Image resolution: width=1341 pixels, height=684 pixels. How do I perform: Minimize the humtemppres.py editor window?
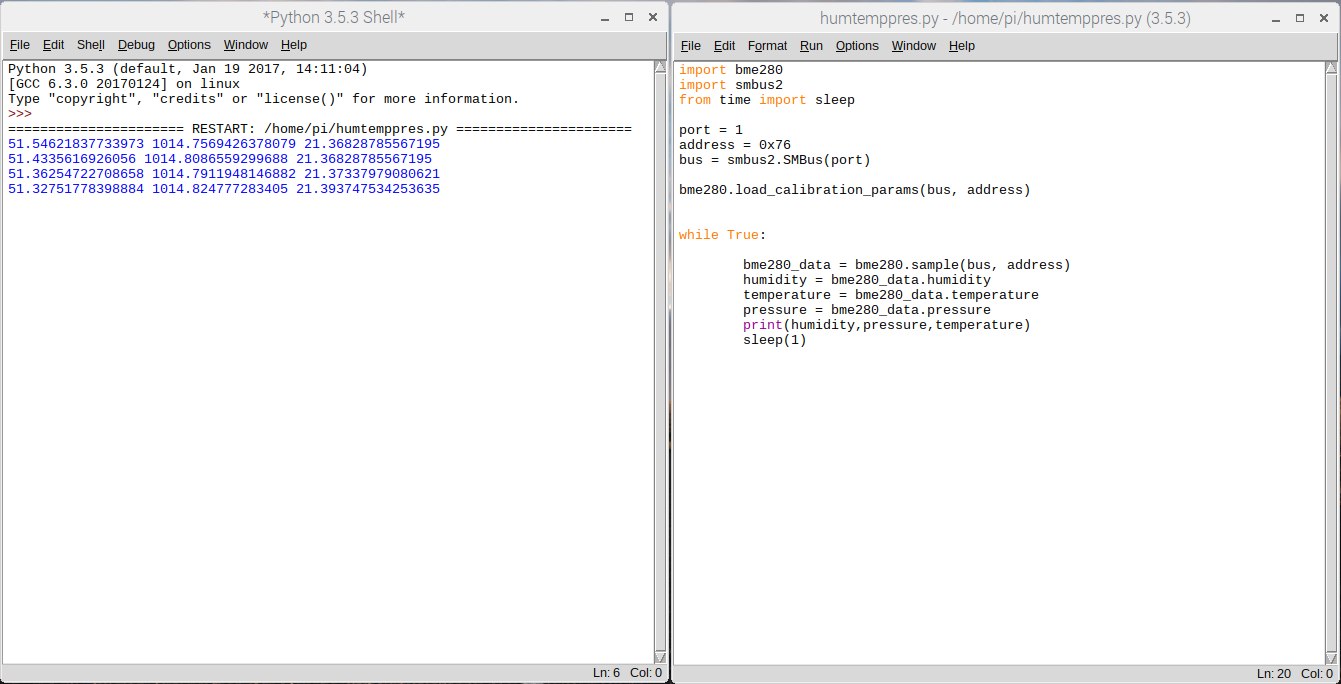[x=1276, y=18]
